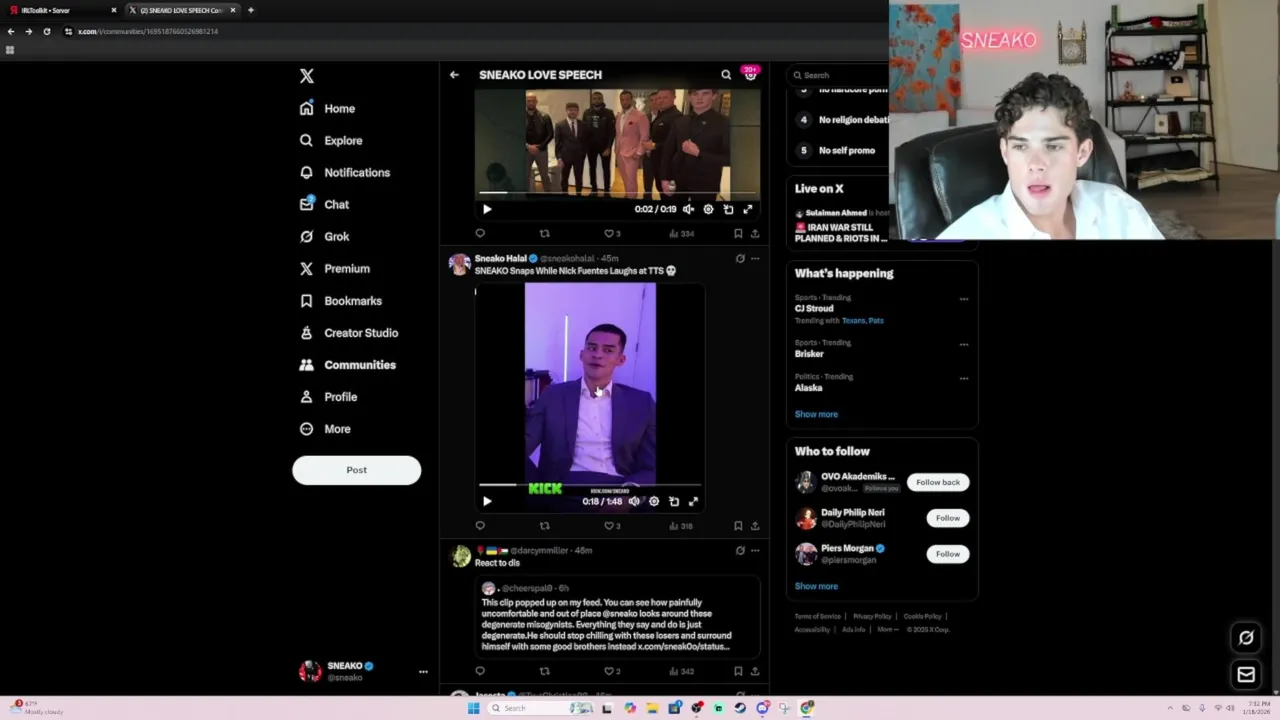The width and height of the screenshot is (1280, 720).
Task: Open more options on darcymmiller post
Action: pyautogui.click(x=755, y=550)
